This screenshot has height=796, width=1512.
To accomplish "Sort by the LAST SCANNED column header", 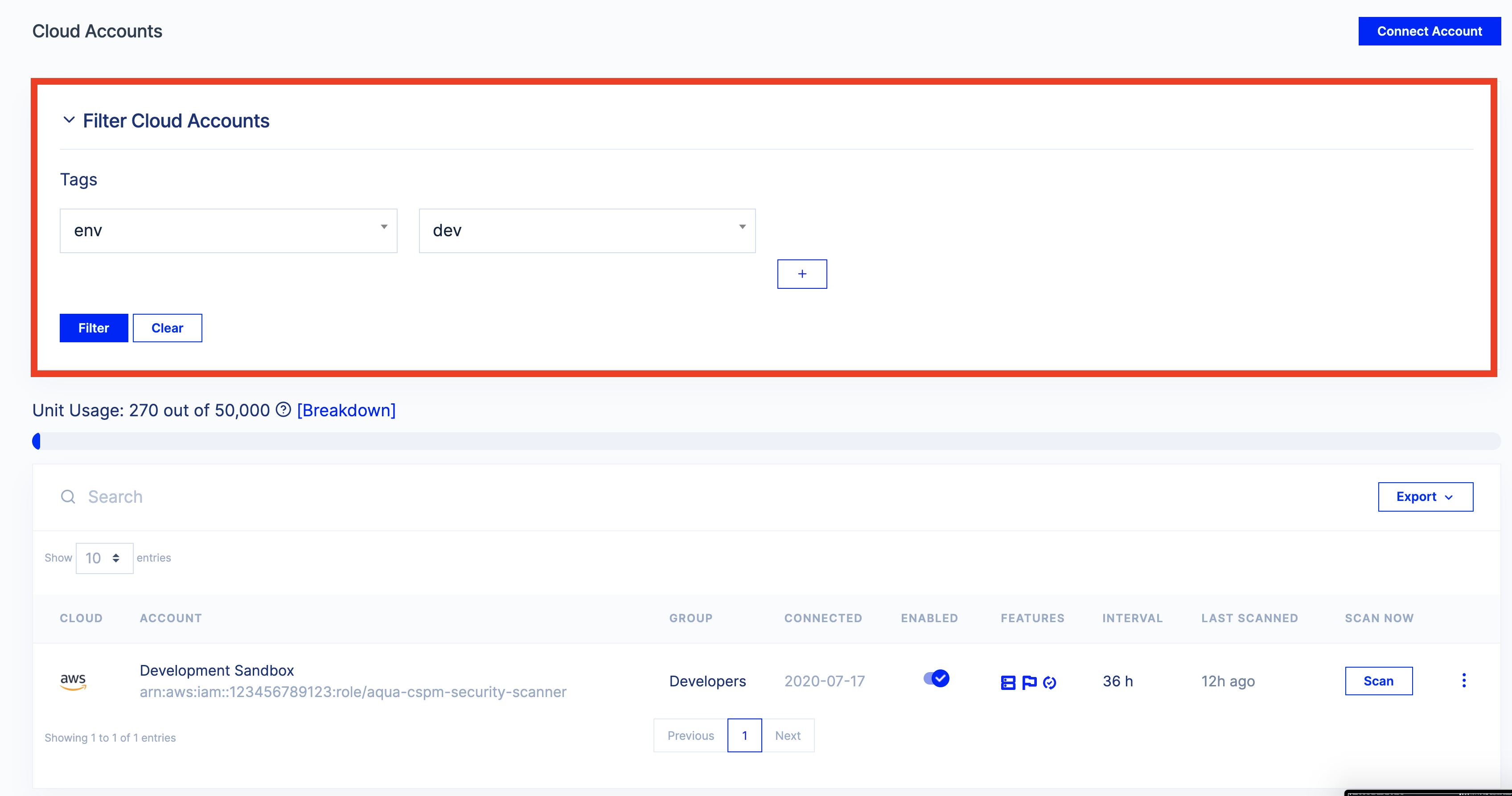I will tap(1249, 618).
